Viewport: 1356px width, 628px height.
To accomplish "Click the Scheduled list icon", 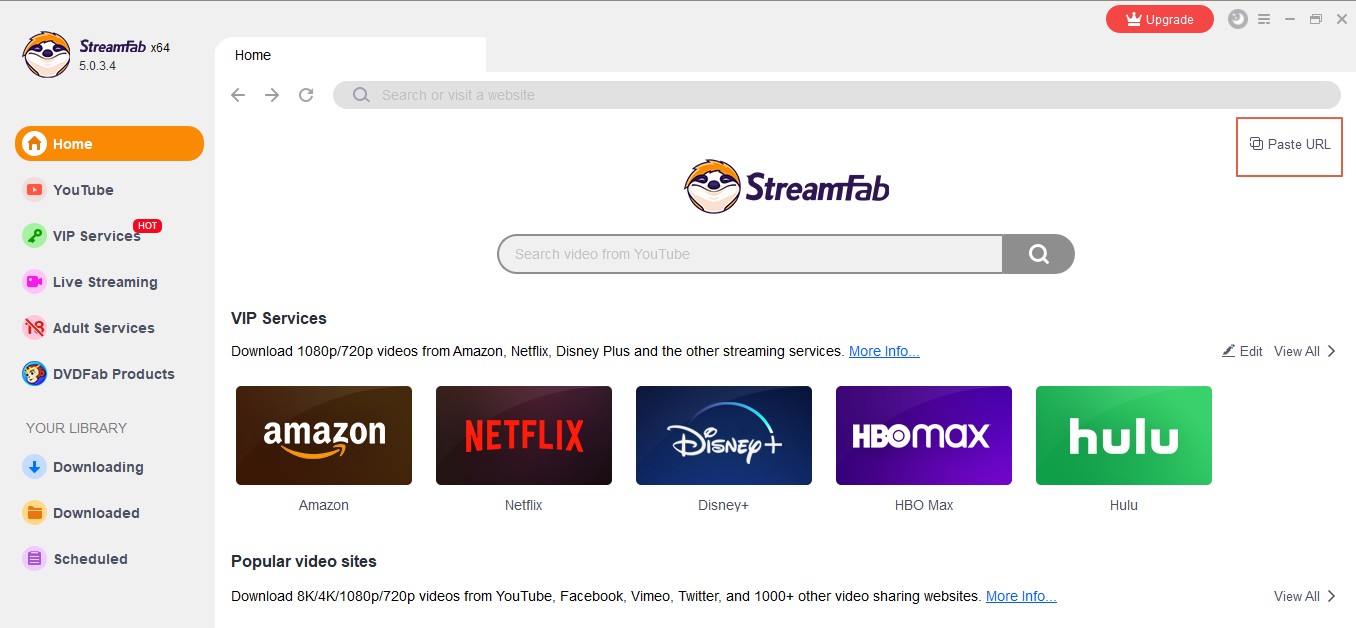I will point(35,559).
